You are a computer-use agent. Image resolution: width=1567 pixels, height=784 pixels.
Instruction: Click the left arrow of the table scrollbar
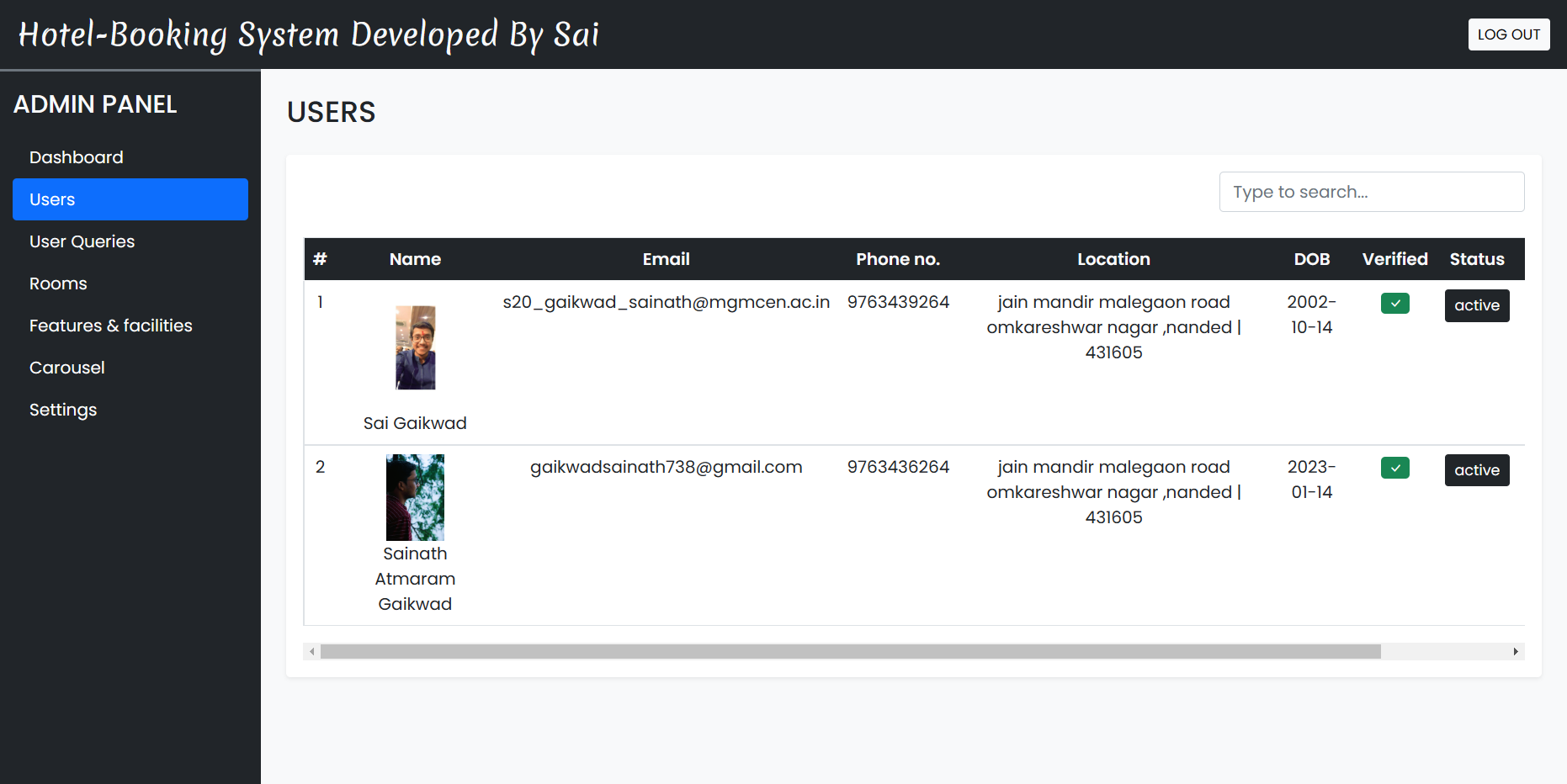pos(311,651)
